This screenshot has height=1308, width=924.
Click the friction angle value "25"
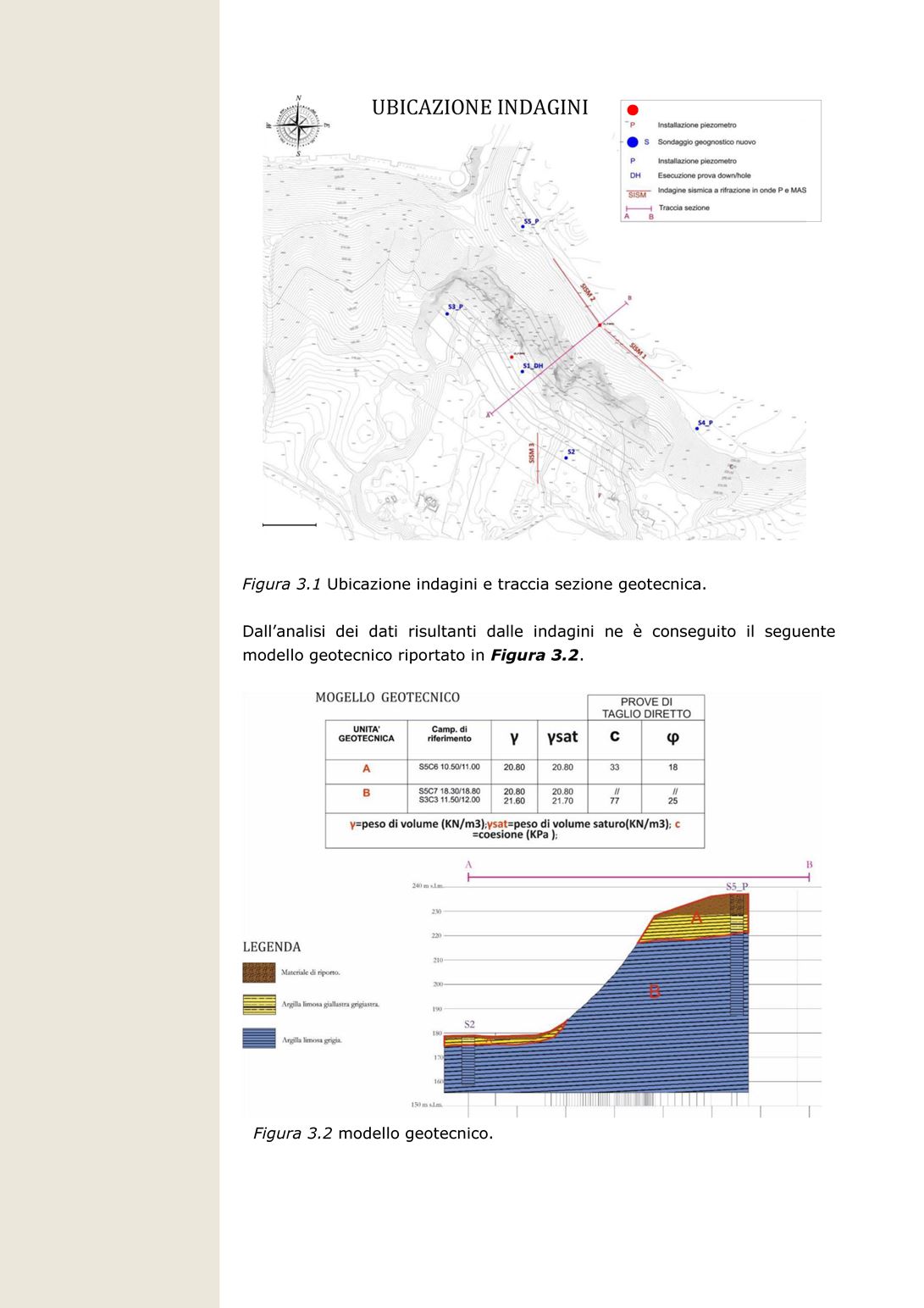[672, 801]
